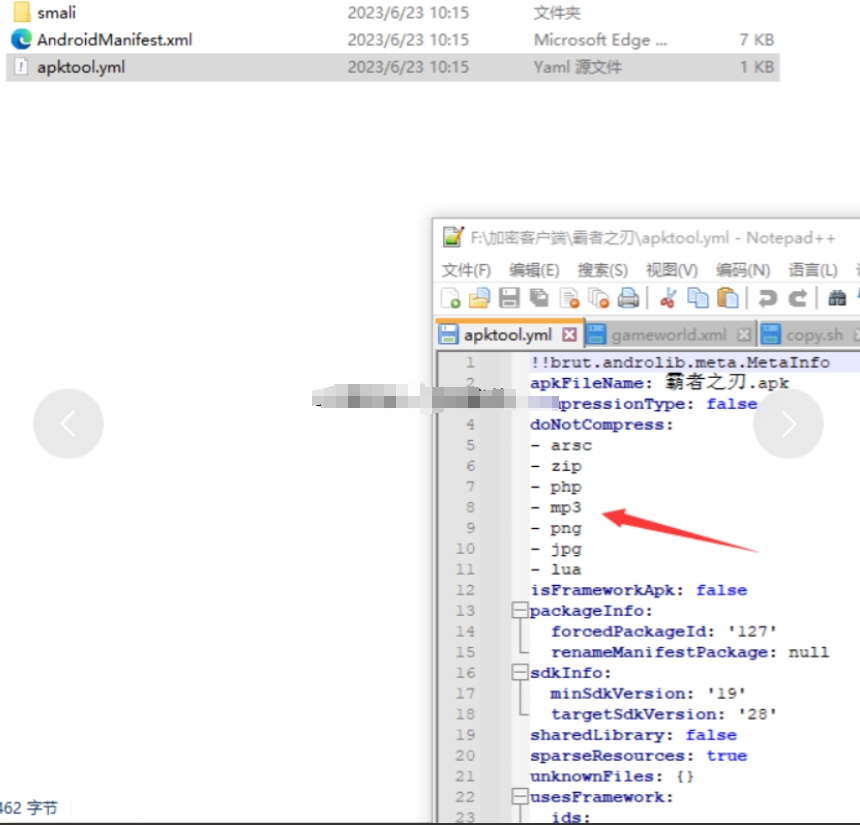Viewport: 860px width, 825px height.
Task: Click the 'isFrameworkApk: false' line
Action: click(x=638, y=590)
